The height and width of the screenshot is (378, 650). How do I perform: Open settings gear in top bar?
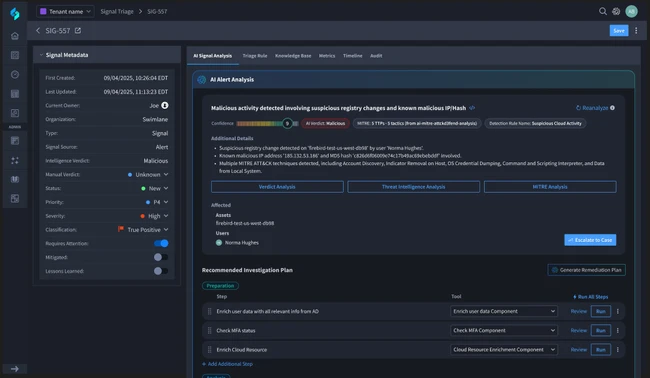[616, 11]
